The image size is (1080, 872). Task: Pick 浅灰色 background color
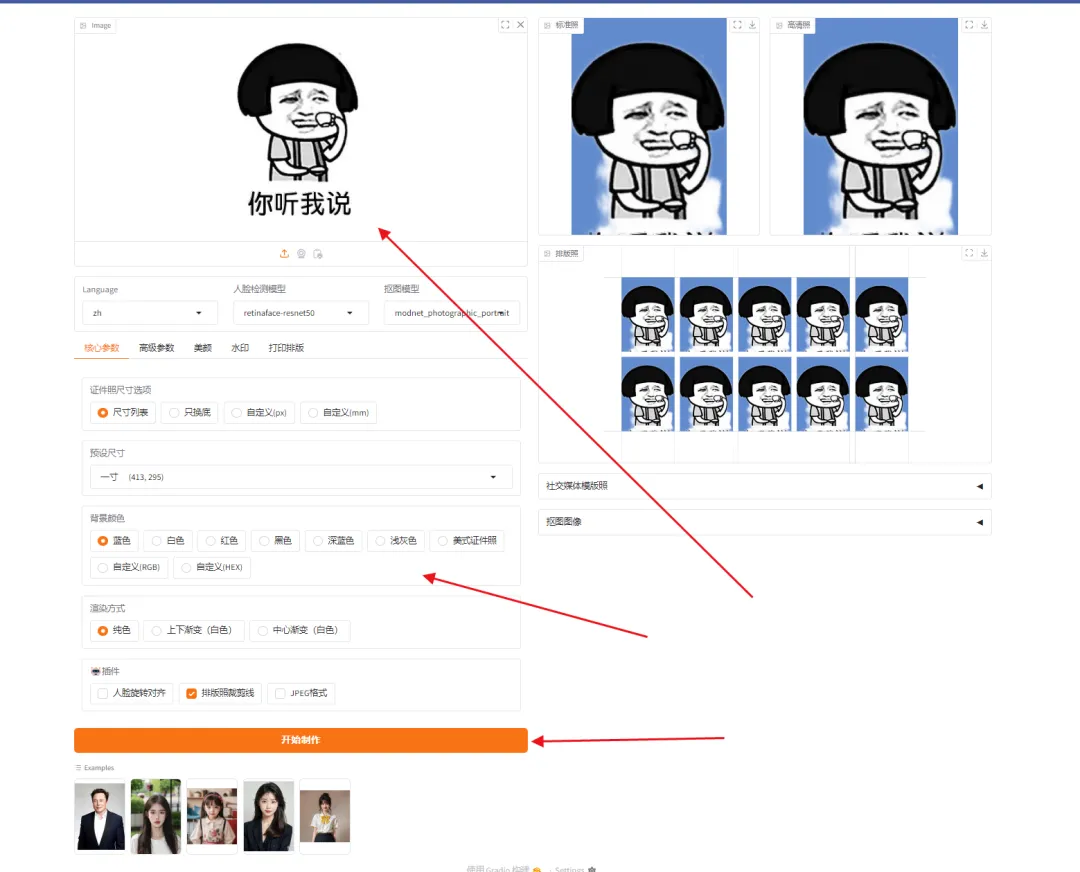(x=396, y=541)
